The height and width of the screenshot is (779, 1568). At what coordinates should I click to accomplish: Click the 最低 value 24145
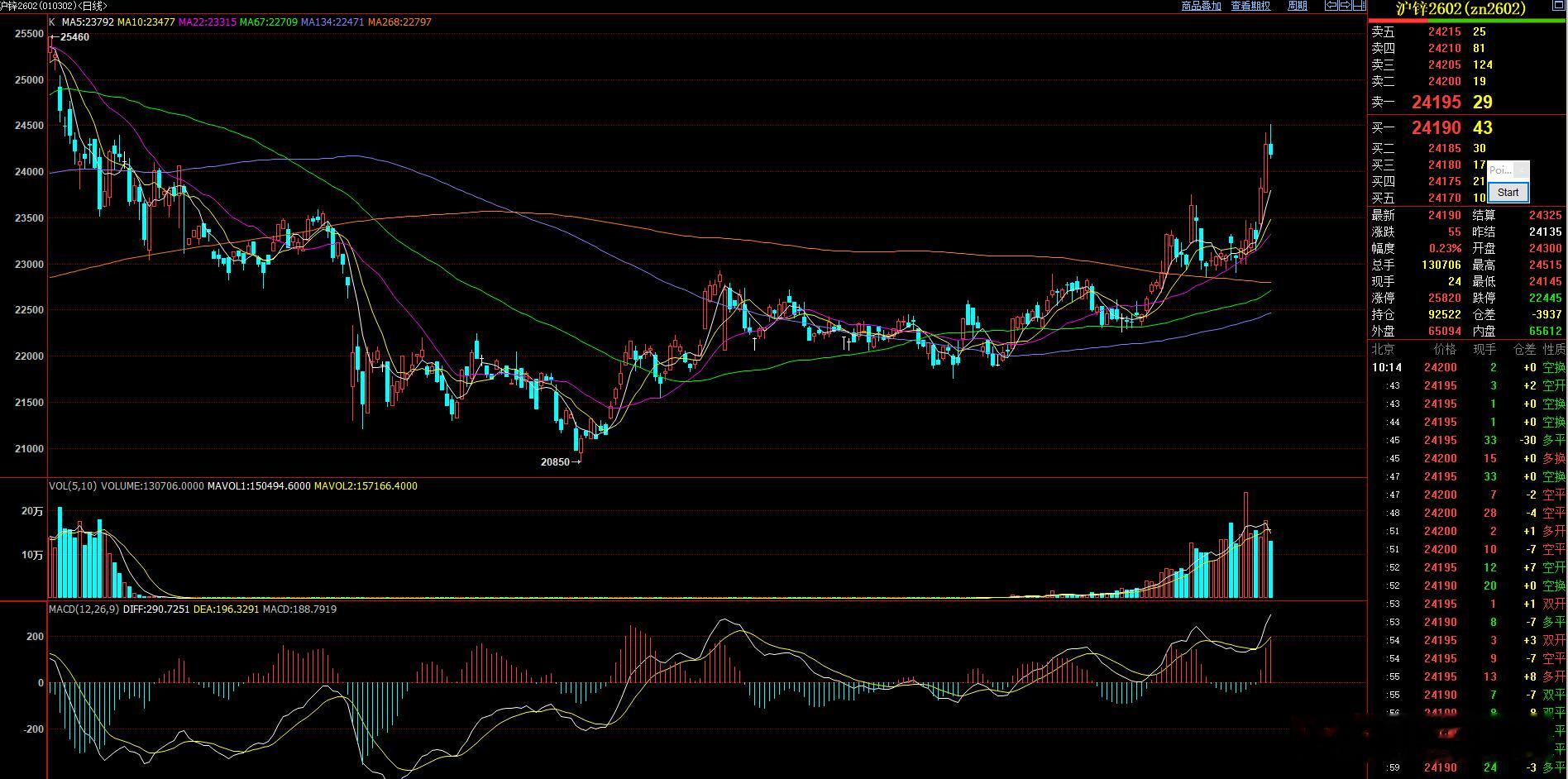tap(1546, 282)
